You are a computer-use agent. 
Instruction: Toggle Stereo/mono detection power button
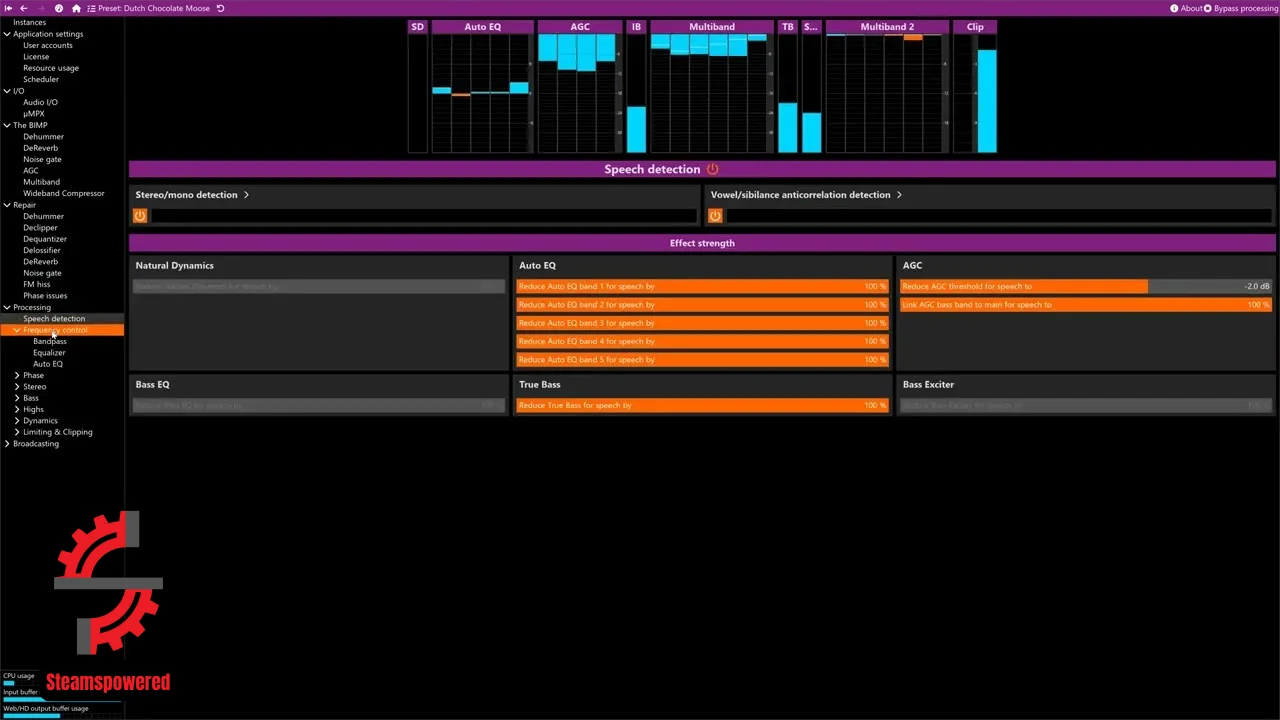tap(140, 215)
